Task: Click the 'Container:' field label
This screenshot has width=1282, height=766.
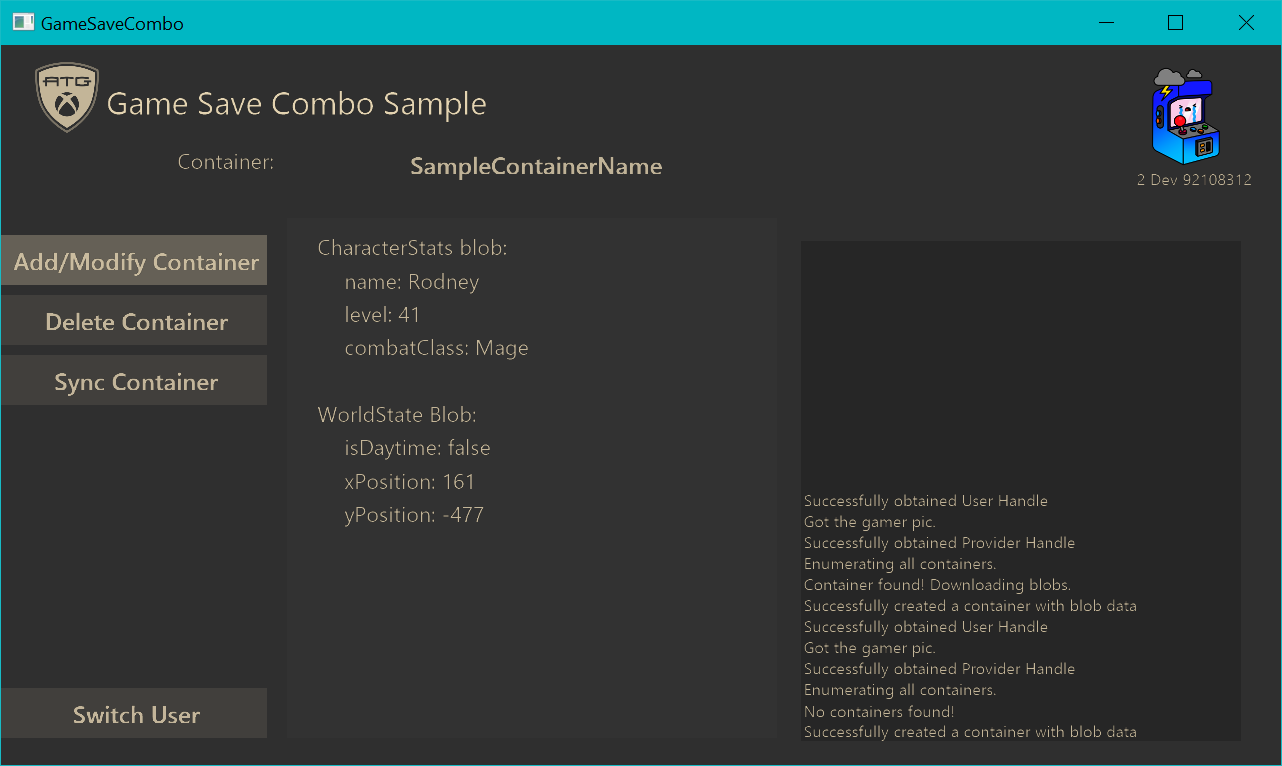Action: tap(226, 162)
